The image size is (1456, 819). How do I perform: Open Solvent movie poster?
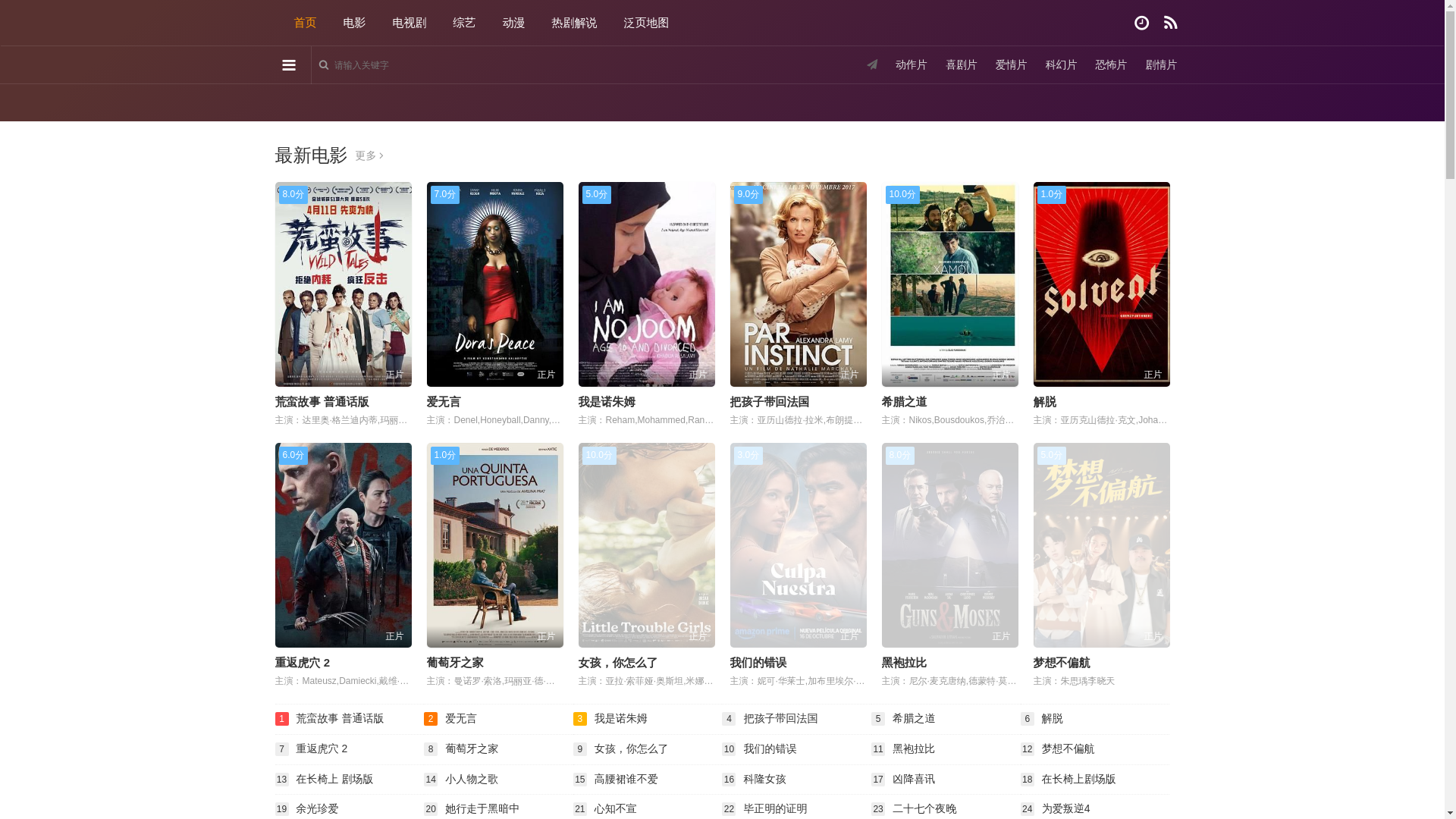tap(1102, 284)
